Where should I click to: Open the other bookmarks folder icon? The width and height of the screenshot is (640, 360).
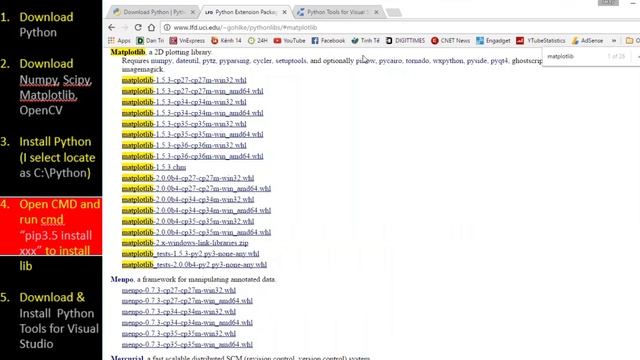[629, 40]
